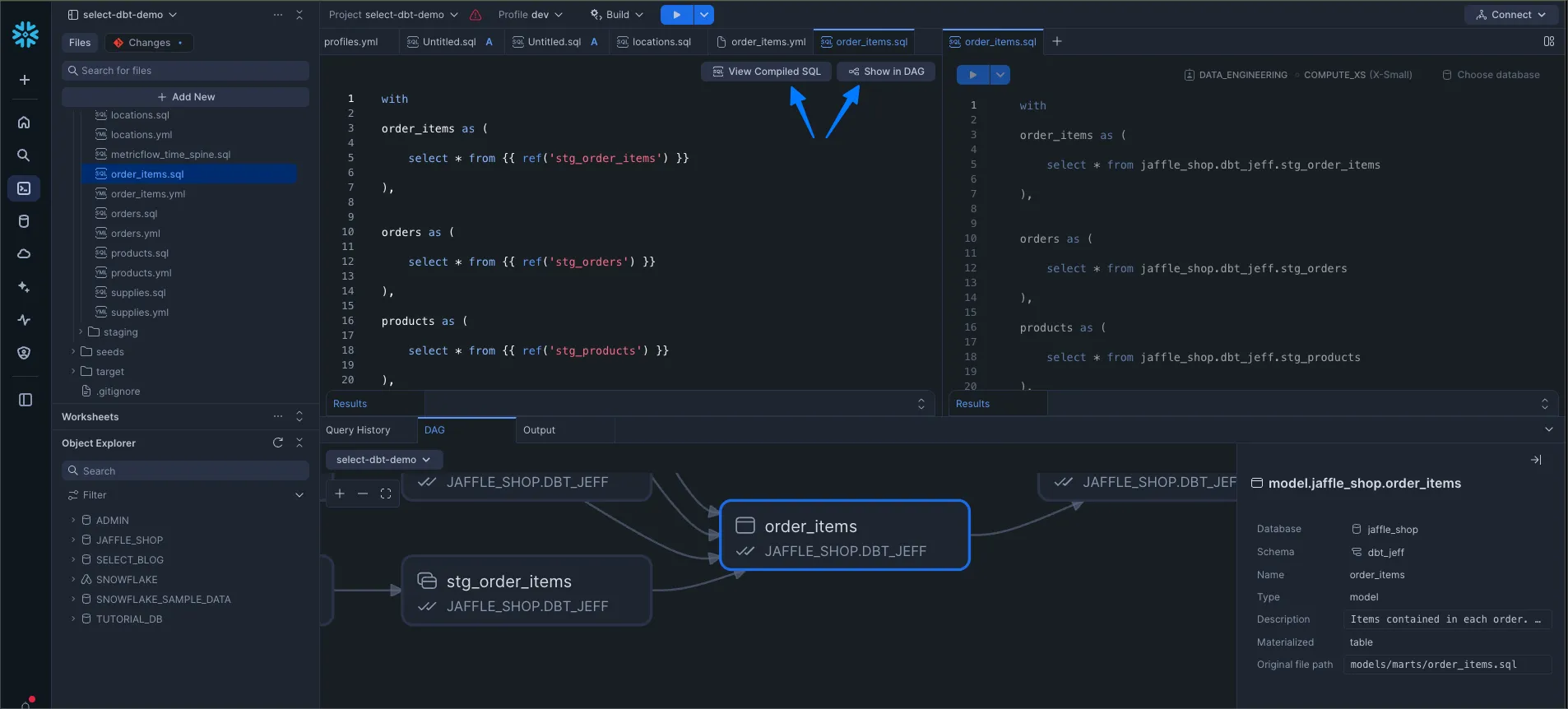Open the select-dbt-demo workspace dropdown

point(122,15)
